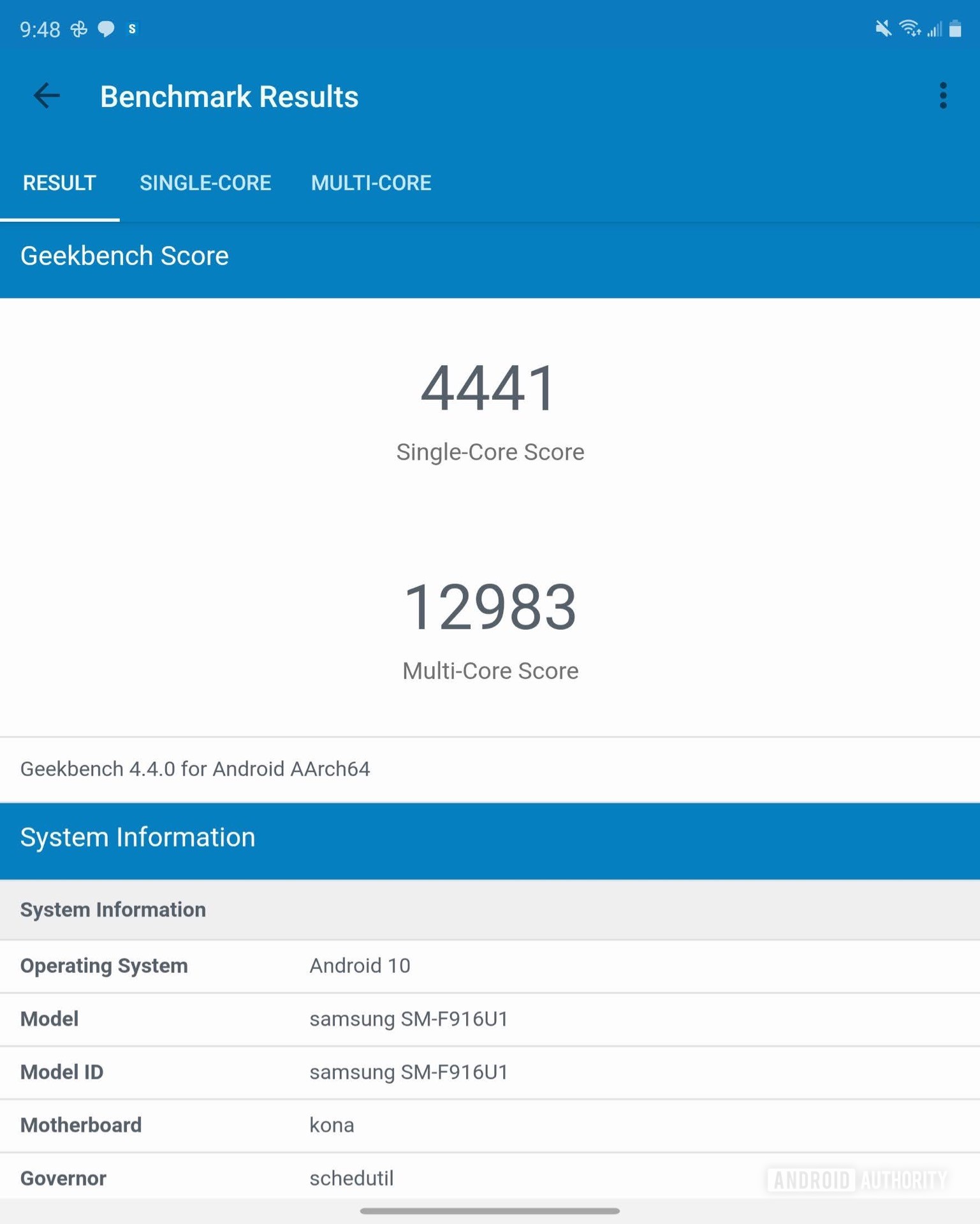This screenshot has height=1224, width=980.
Task: Tap the battery status icon
Action: (x=954, y=29)
